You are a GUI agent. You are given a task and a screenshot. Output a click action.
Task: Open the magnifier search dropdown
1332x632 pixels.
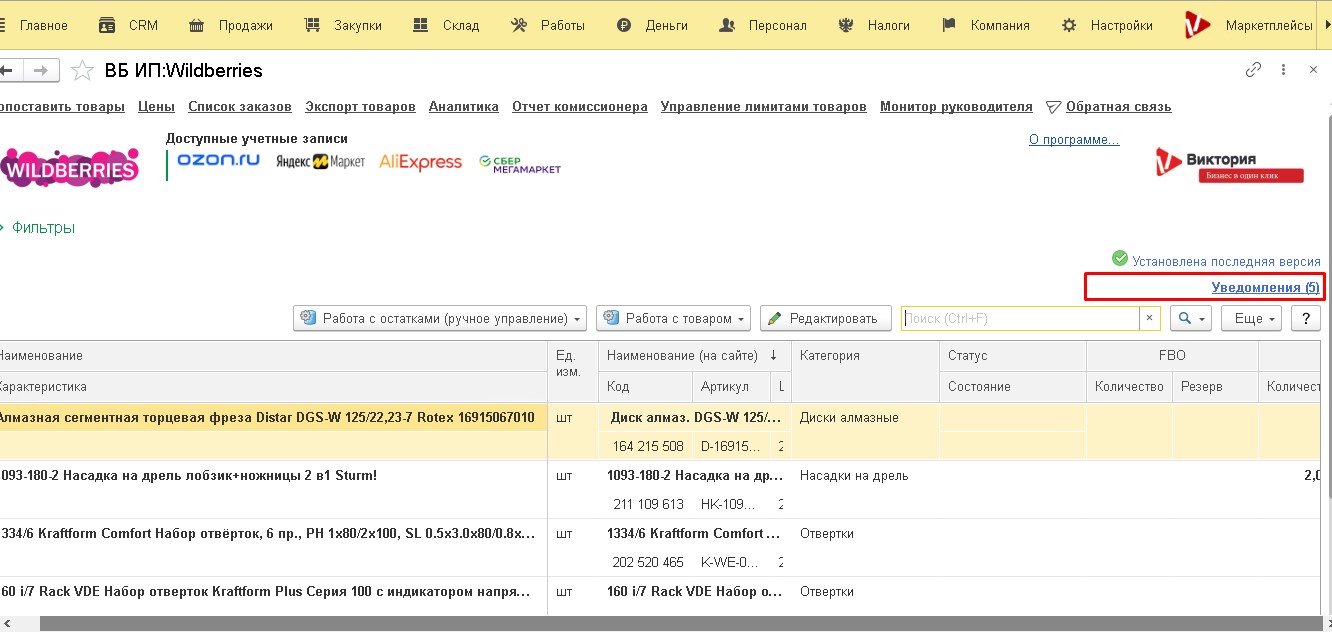point(1191,318)
